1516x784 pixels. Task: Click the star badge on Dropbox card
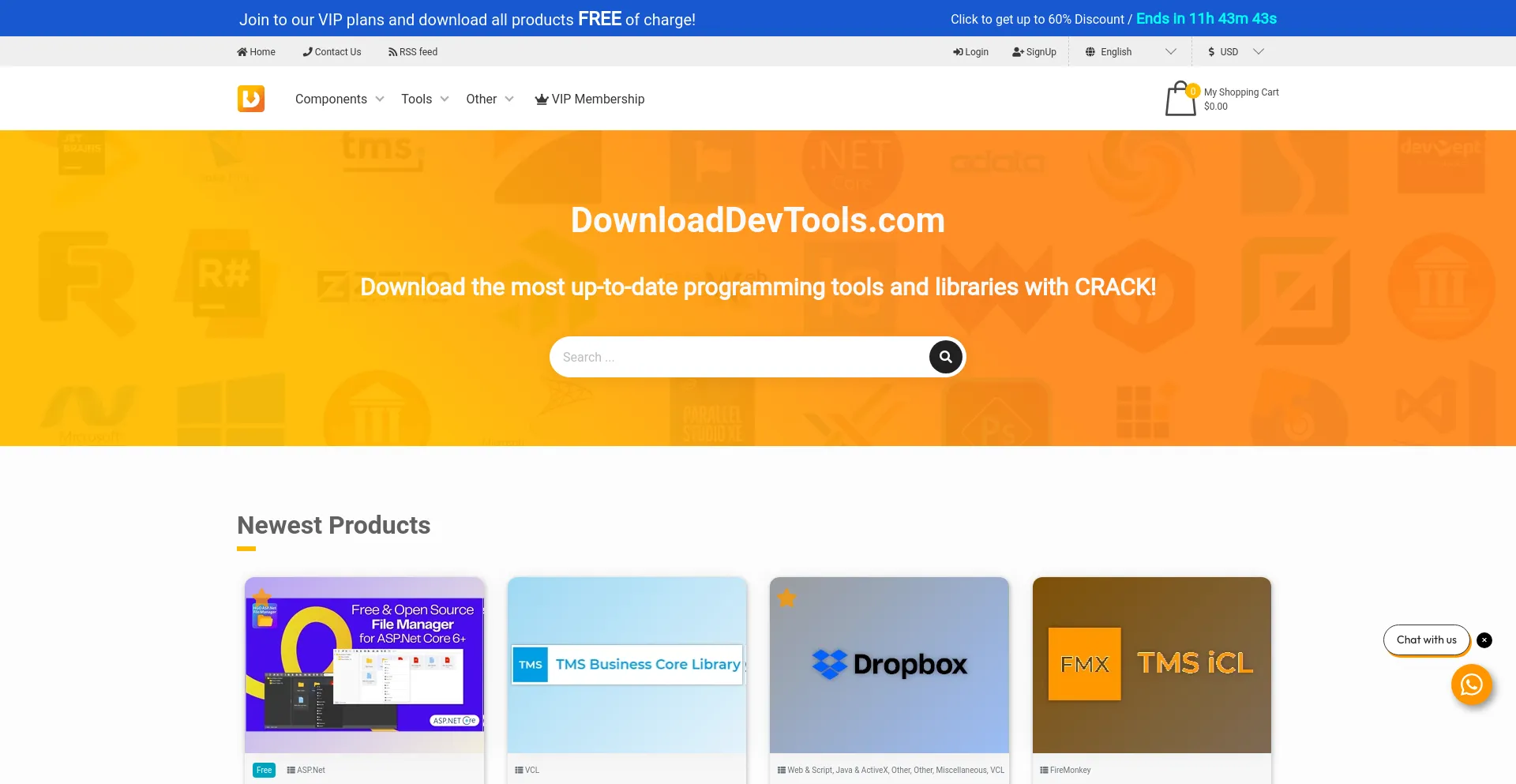[786, 598]
